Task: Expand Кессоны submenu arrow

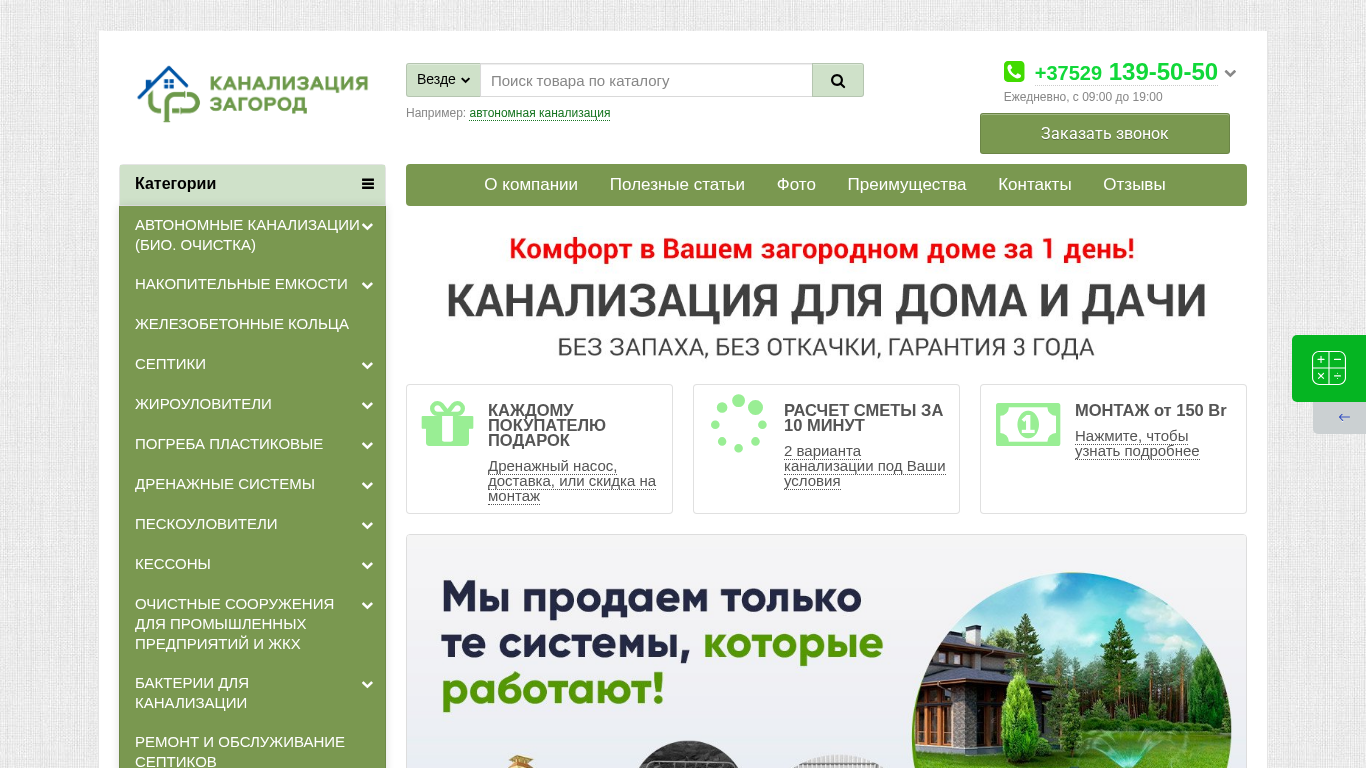Action: [368, 566]
